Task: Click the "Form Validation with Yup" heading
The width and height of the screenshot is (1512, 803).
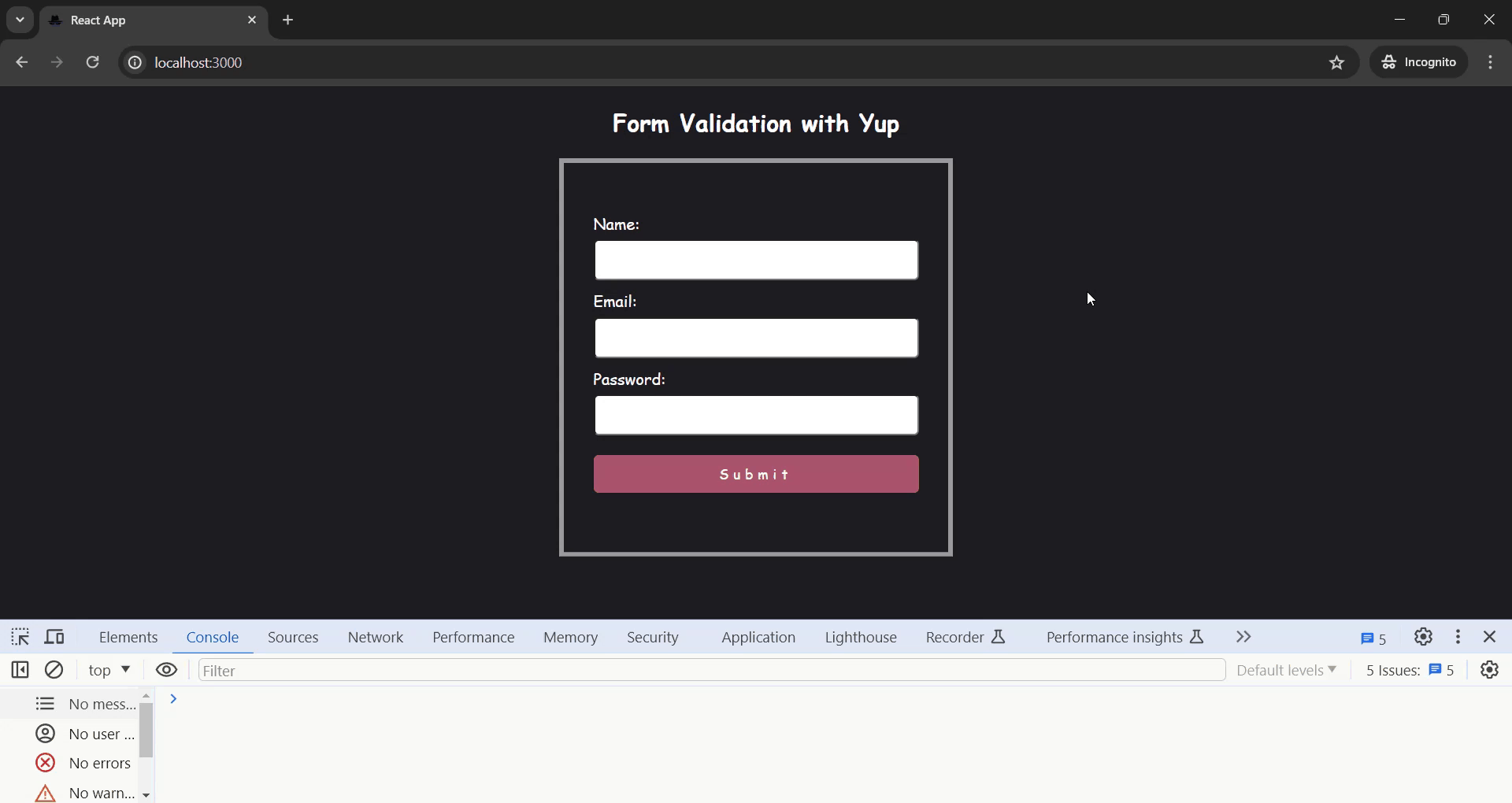Action: [x=756, y=124]
